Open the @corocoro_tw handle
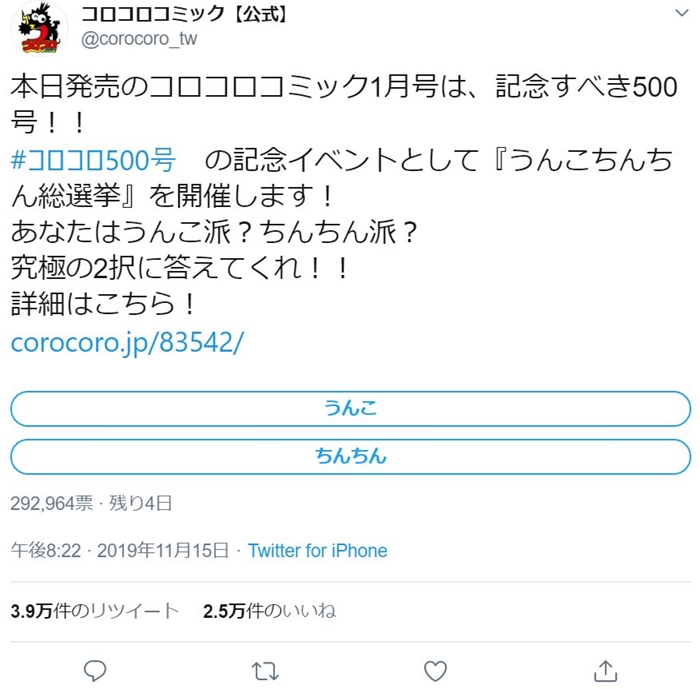700x689 pixels. 139,39
